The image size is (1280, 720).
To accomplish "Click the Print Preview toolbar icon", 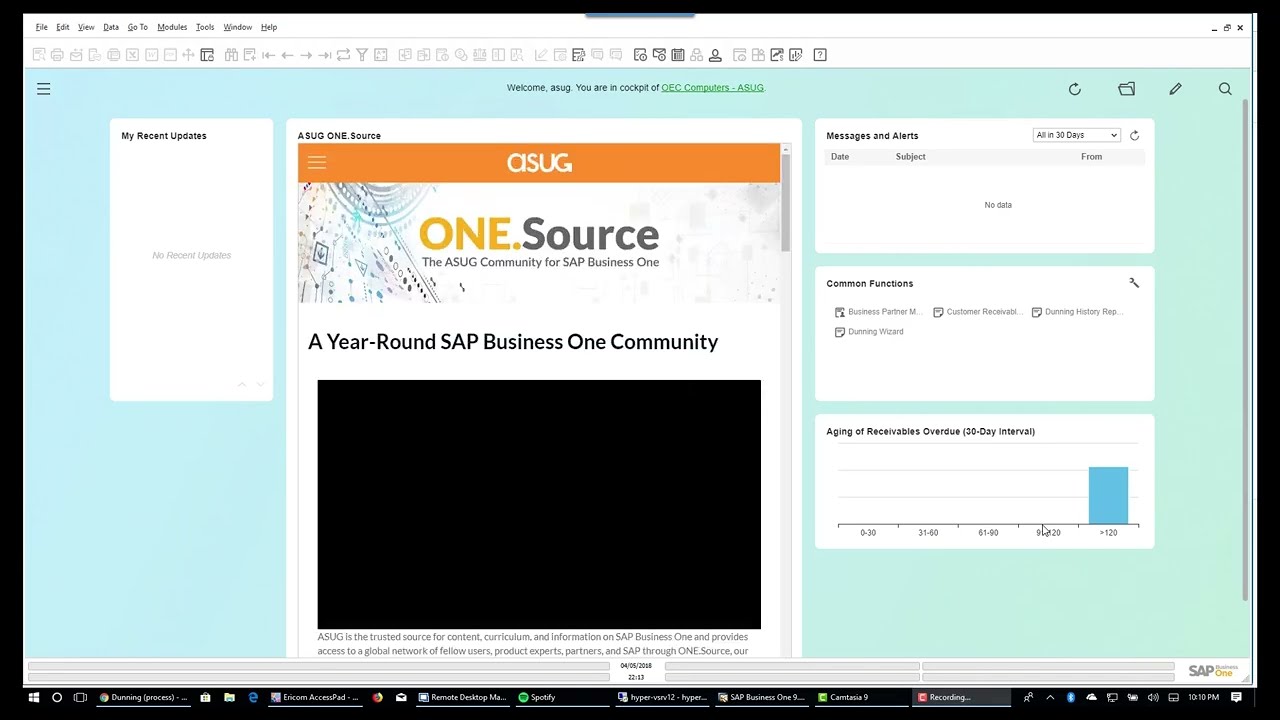I will coord(39,55).
